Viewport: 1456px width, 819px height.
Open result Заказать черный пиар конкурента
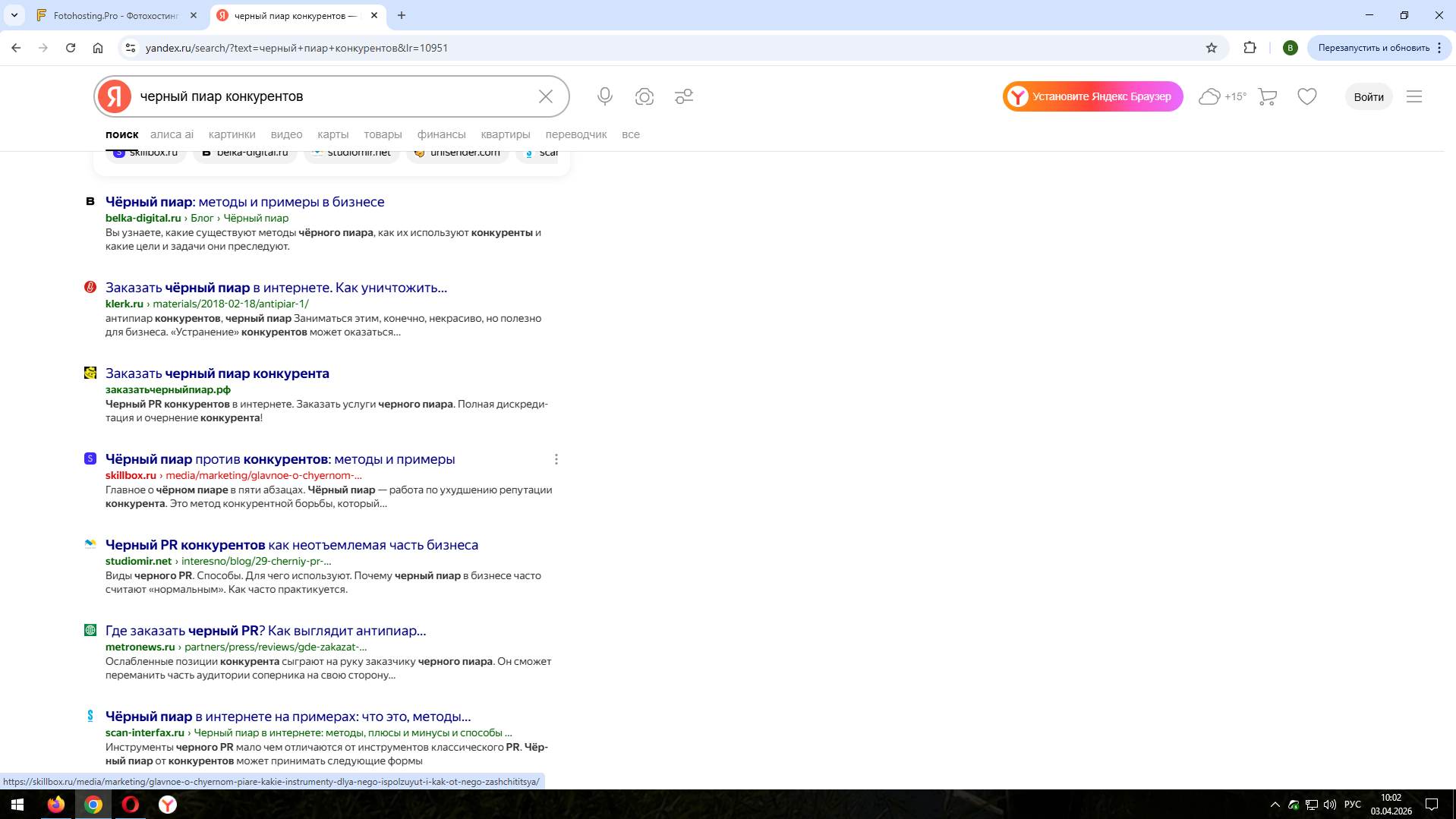217,373
